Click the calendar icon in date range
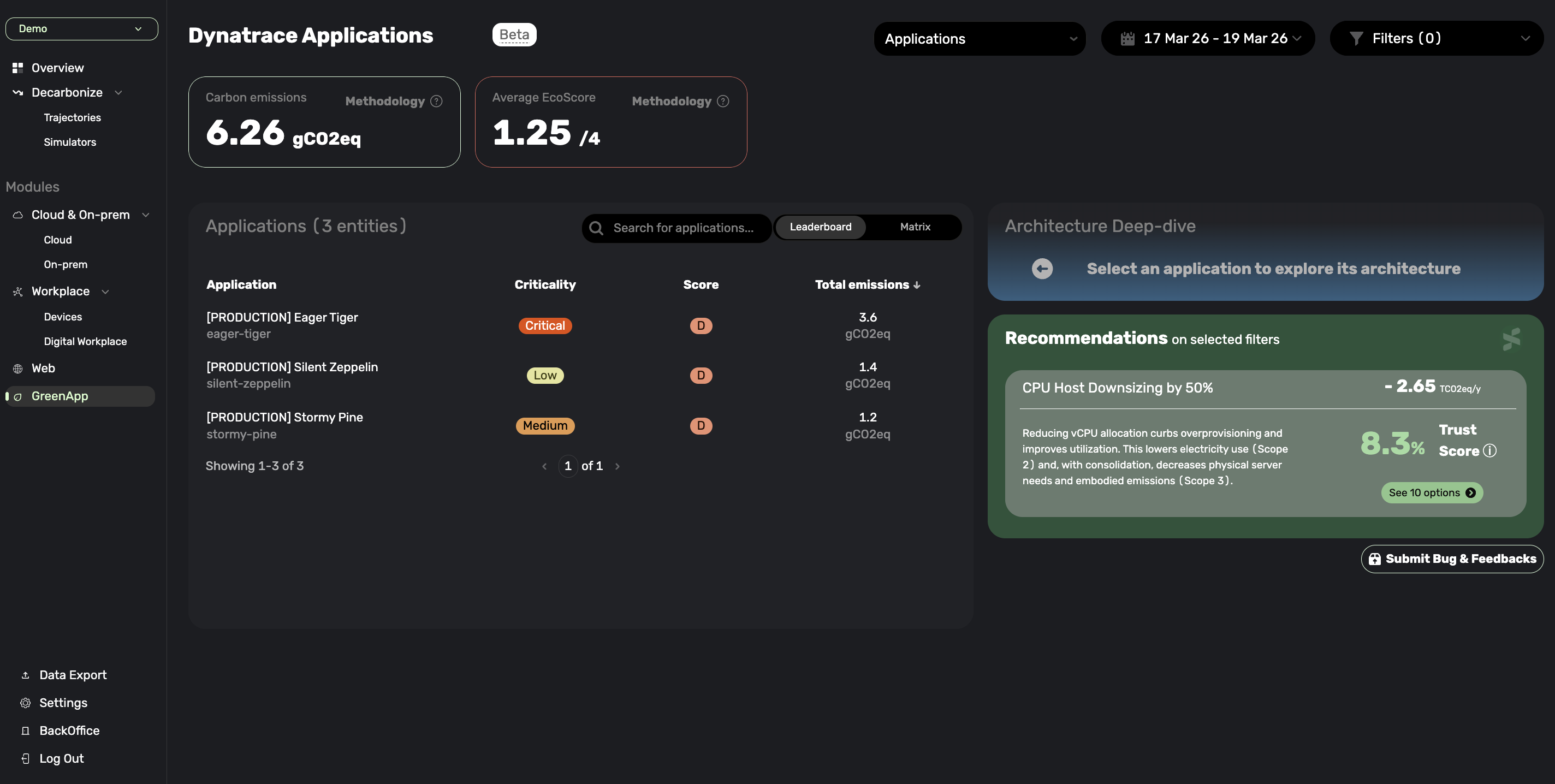The height and width of the screenshot is (784, 1555). (x=1127, y=39)
